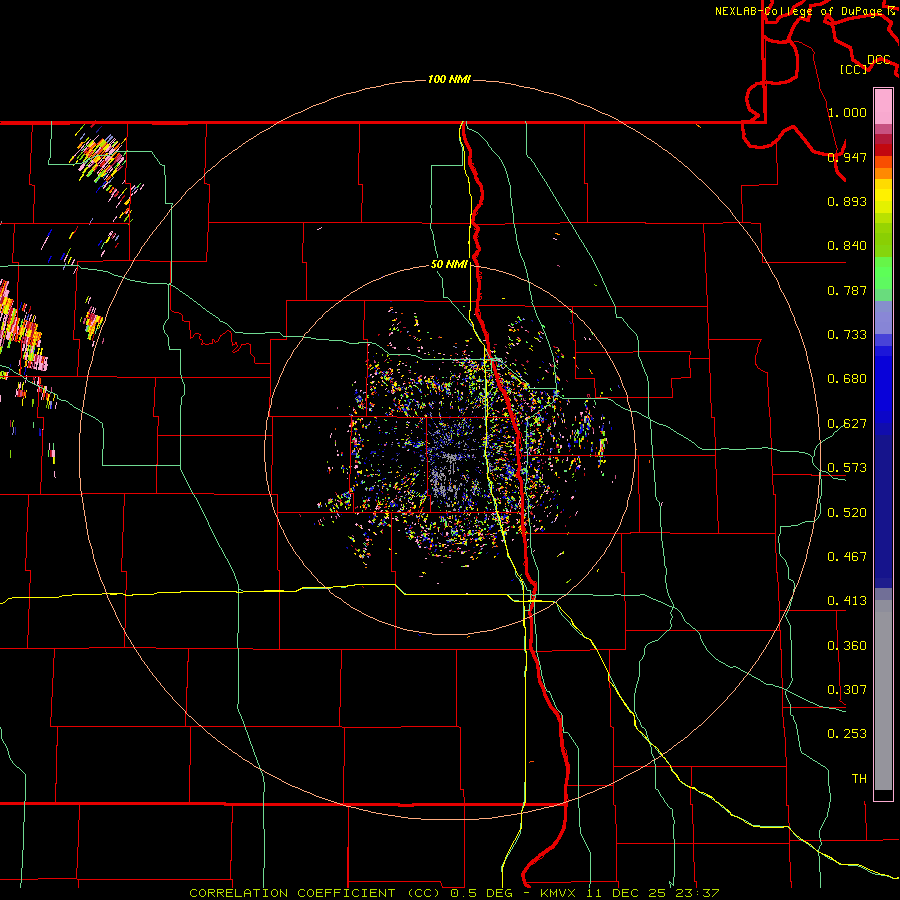Viewport: 900px width, 900px height.
Task: Click the Correlation Coefficient caption at bottom
Action: [x=454, y=893]
